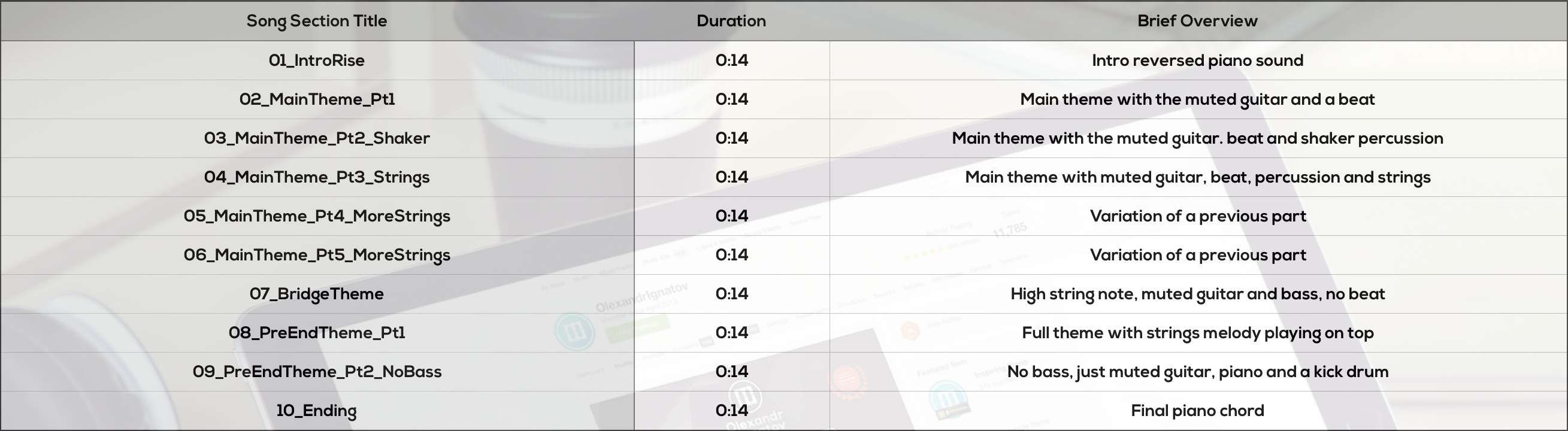The image size is (1568, 431).
Task: Select the 01_IntroRise section title
Action: (x=316, y=60)
